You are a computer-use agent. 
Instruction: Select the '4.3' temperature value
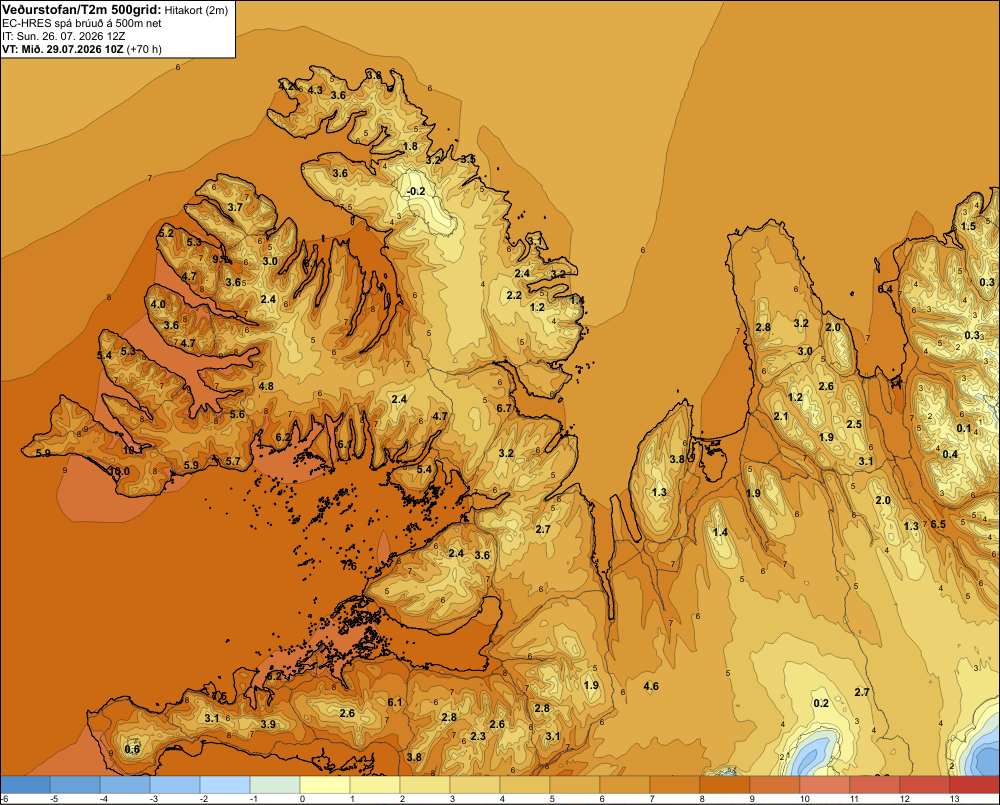(x=315, y=90)
